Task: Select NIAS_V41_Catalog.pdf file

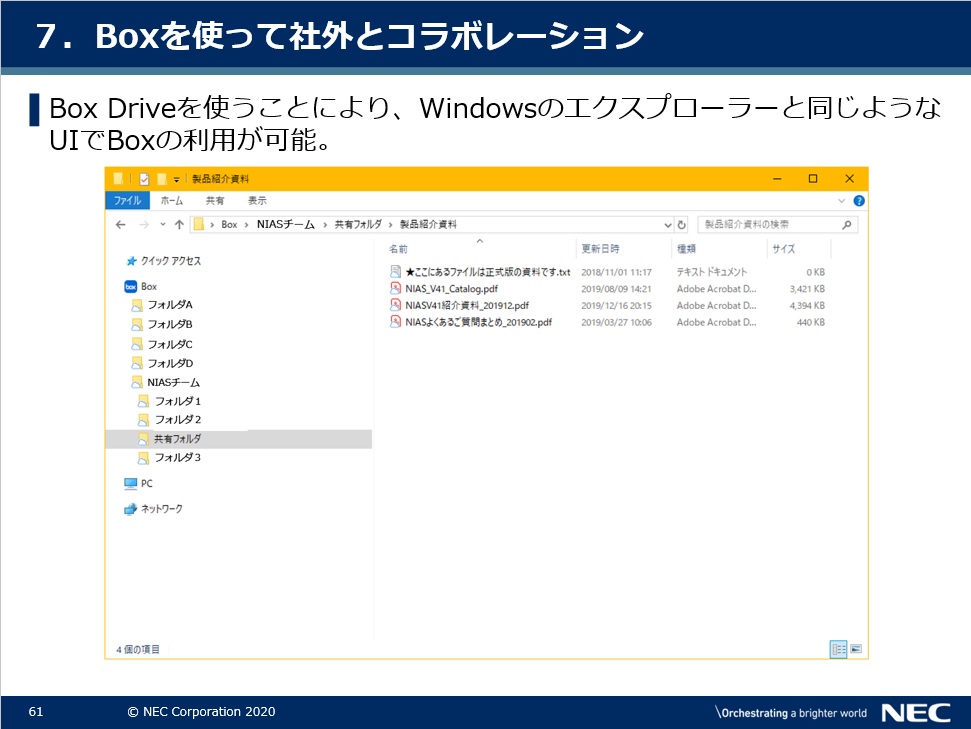Action: 451,289
